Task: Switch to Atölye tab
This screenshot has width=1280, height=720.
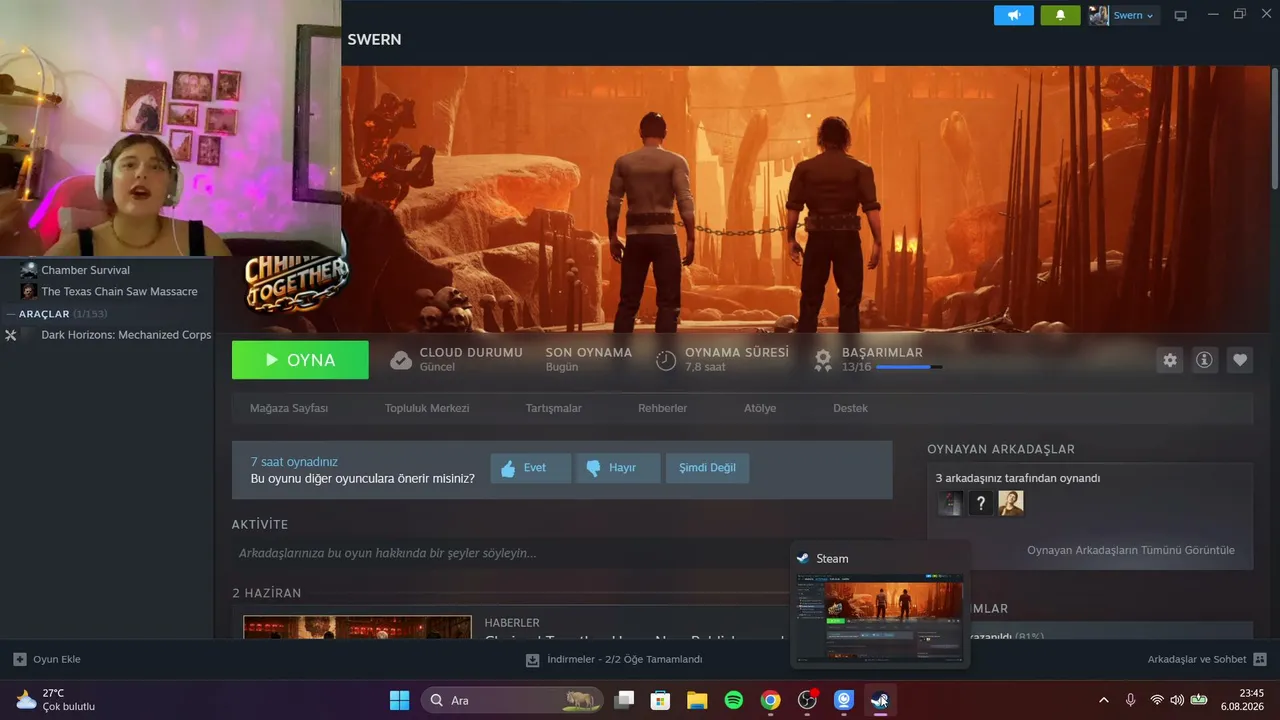Action: point(760,408)
